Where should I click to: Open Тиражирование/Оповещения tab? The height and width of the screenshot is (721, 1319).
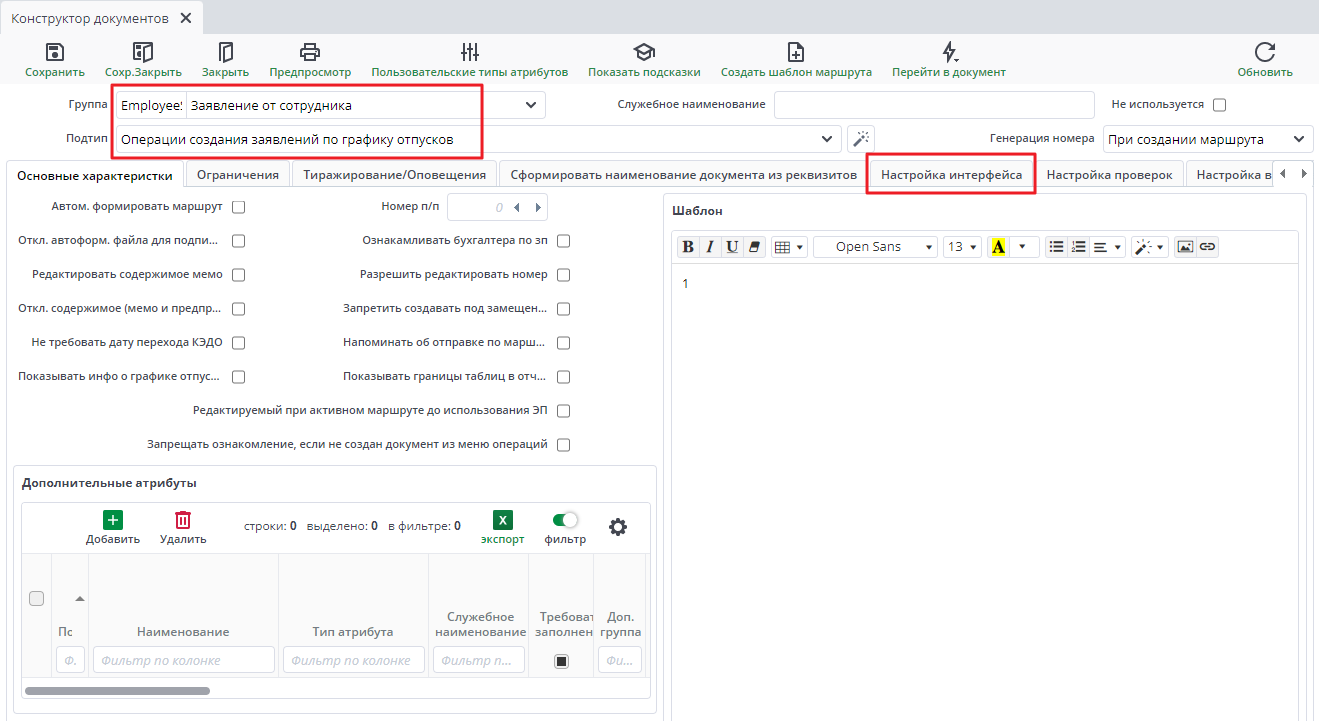(x=394, y=175)
